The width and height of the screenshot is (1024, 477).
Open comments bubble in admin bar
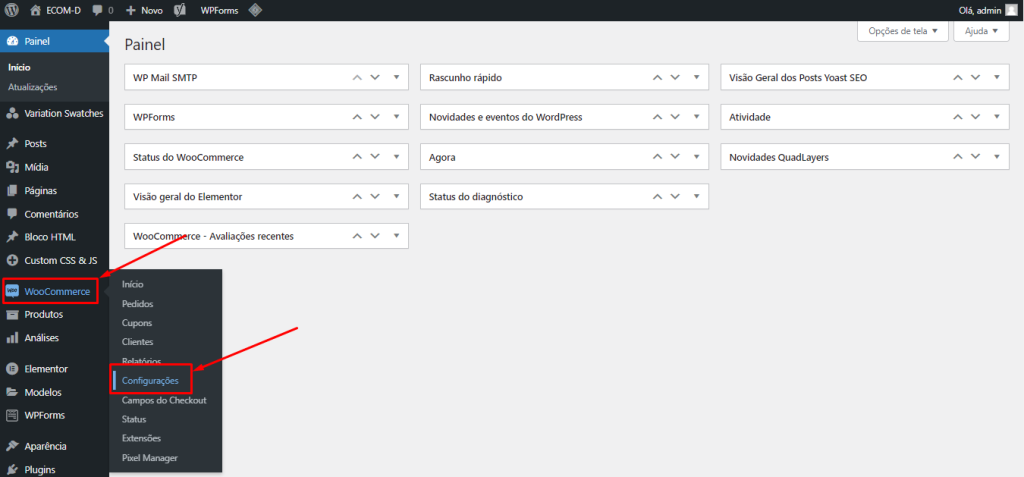(97, 10)
